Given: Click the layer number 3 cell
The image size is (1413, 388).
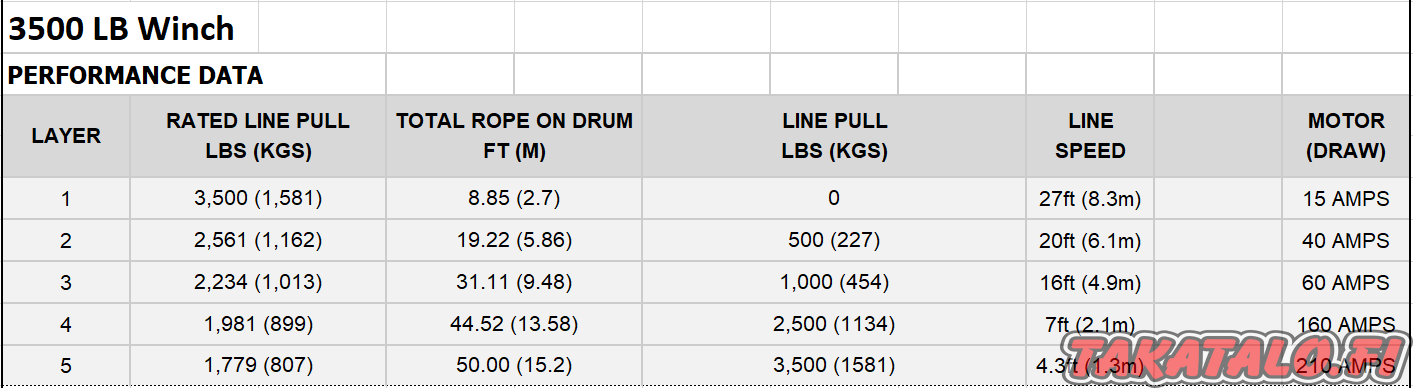Looking at the screenshot, I should click(66, 283).
